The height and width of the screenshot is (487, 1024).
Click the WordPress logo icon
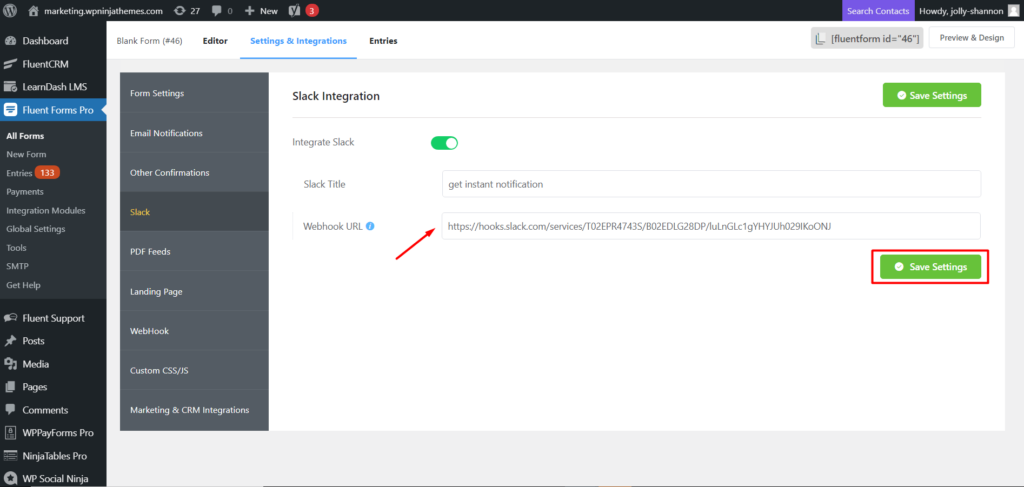tap(10, 10)
